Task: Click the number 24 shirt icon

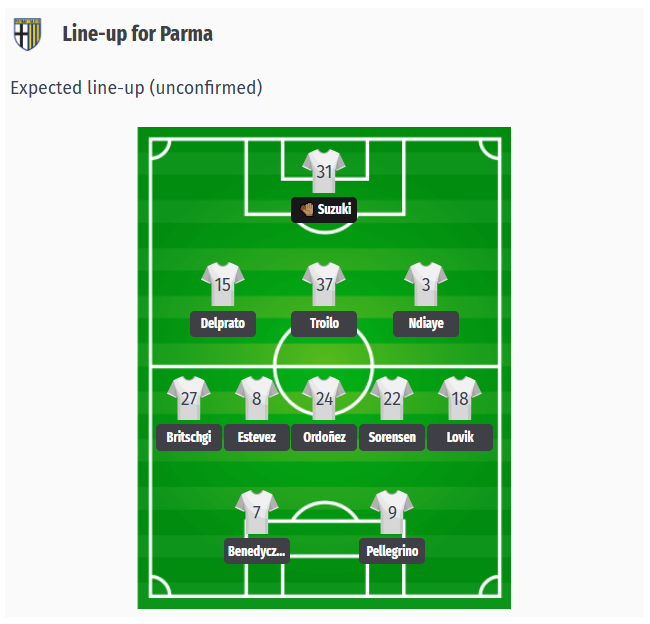Action: [324, 398]
